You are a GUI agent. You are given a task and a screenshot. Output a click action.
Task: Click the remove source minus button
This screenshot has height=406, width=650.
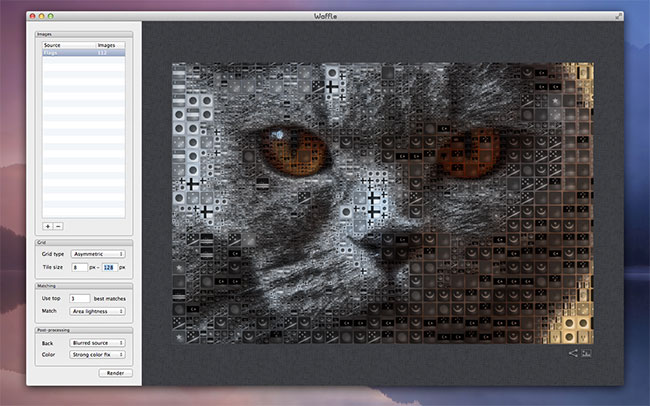pyautogui.click(x=58, y=227)
